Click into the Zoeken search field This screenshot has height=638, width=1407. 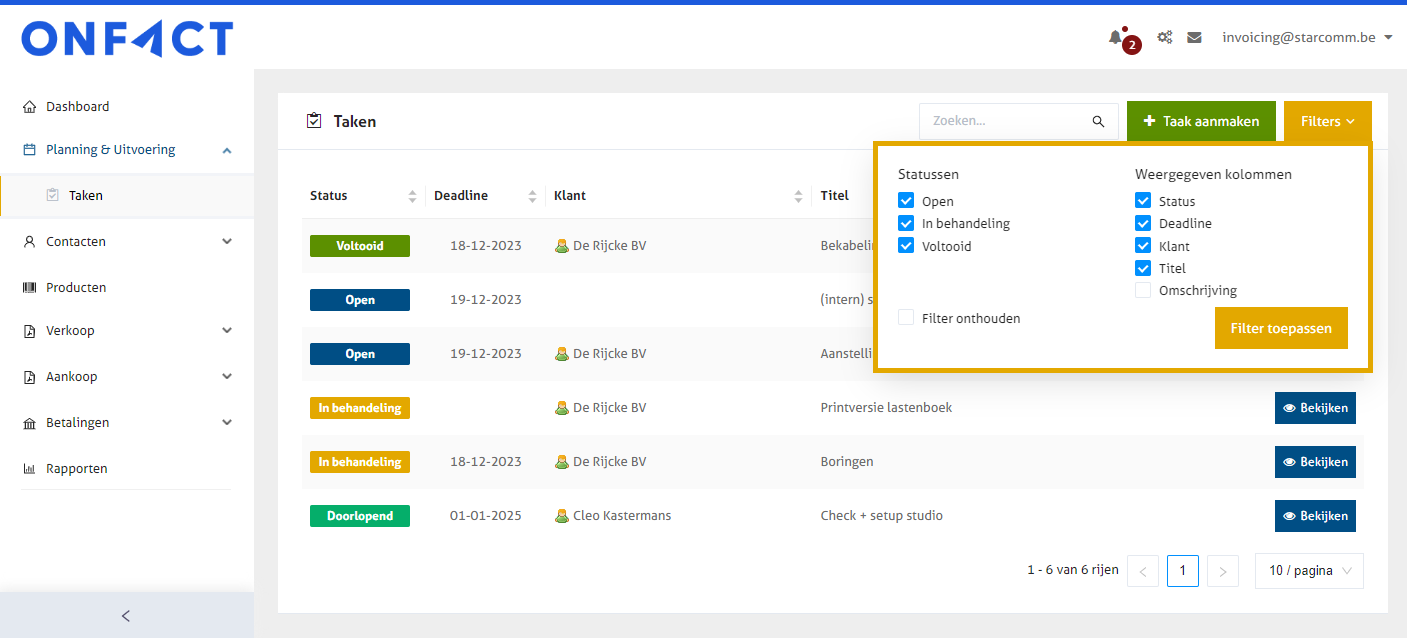click(1005, 121)
